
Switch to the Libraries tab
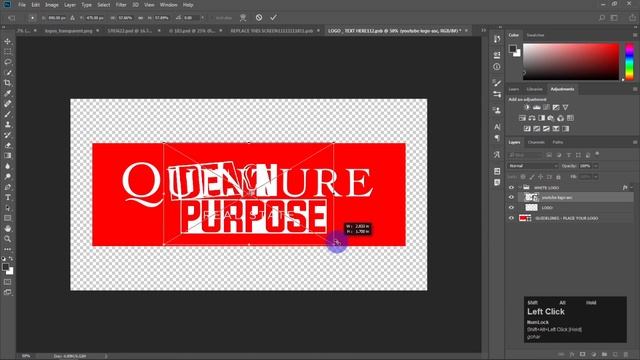coord(534,89)
